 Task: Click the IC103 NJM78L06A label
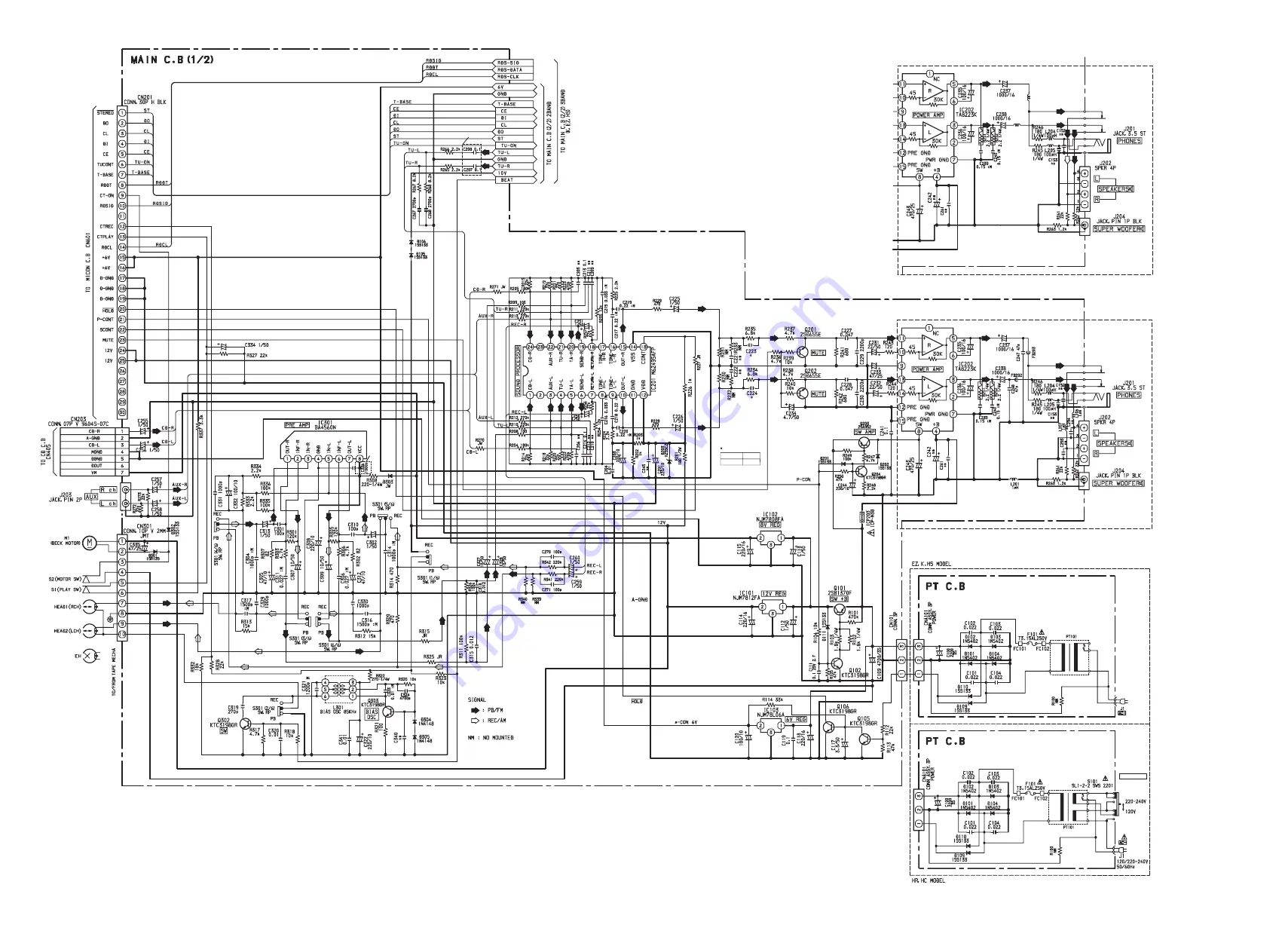pyautogui.click(x=771, y=712)
